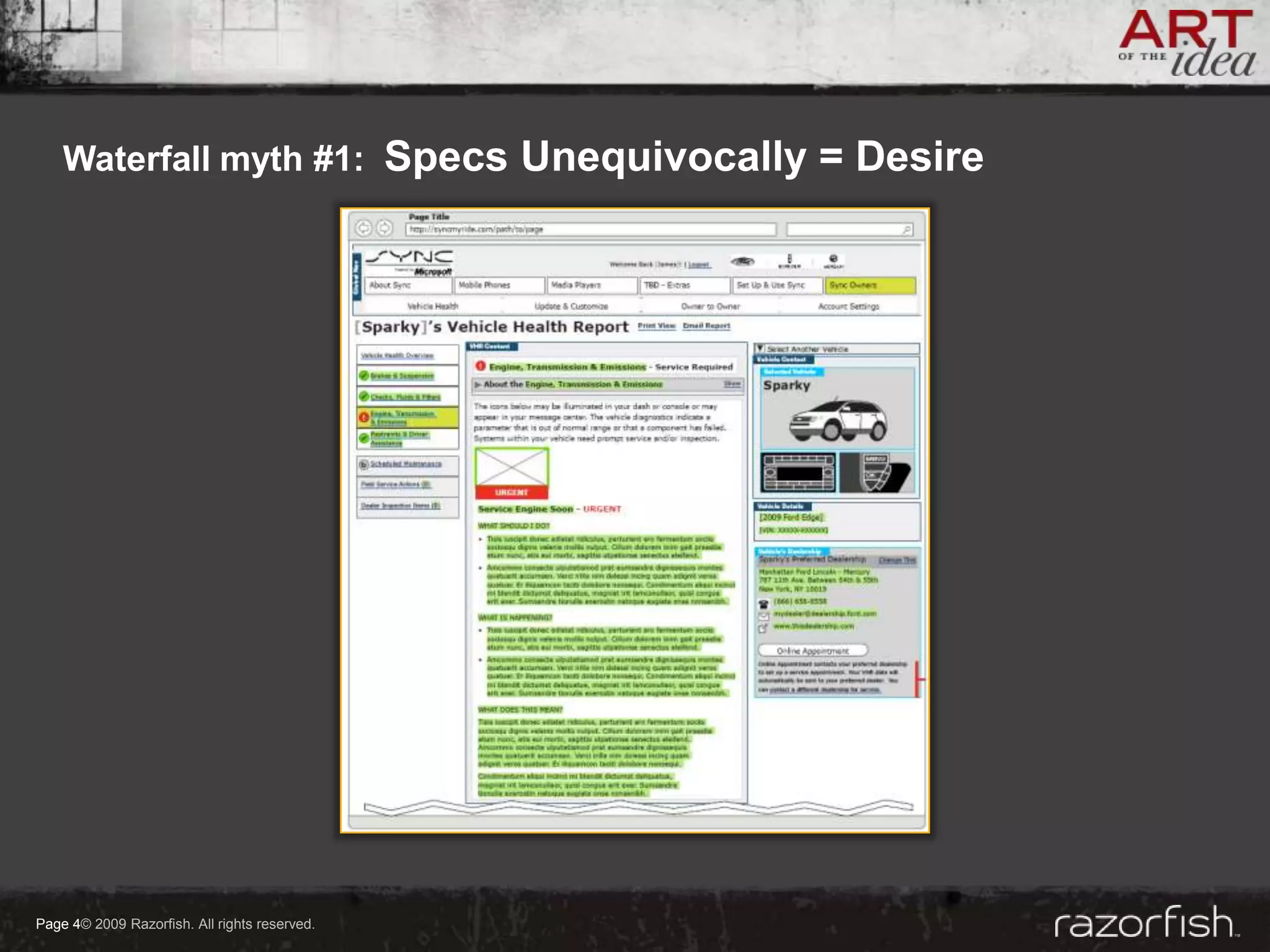The height and width of the screenshot is (952, 1270).
Task: Click the search magnifier icon in browser bar
Action: [x=907, y=230]
